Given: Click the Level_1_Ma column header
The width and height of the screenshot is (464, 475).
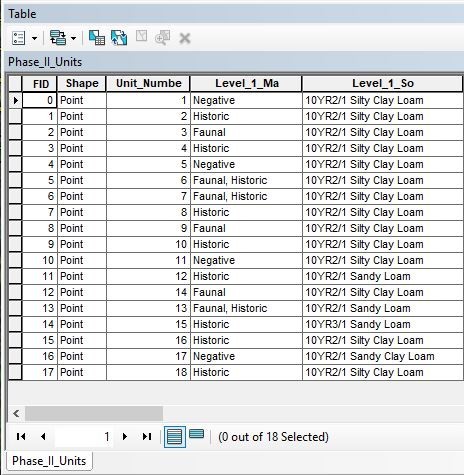Looking at the screenshot, I should pos(246,83).
